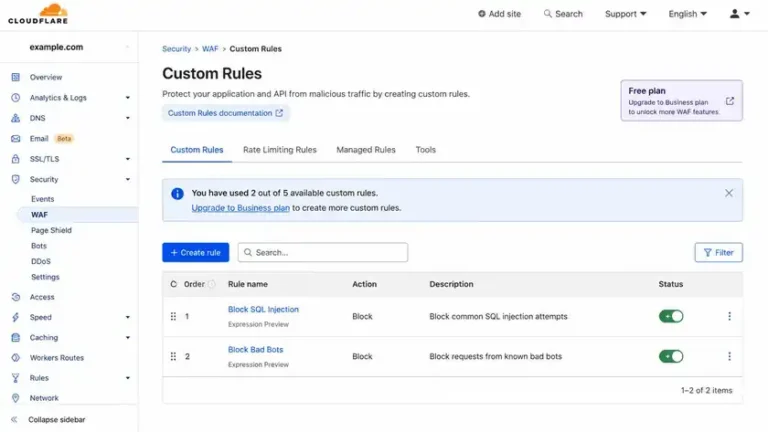Click the WAF breadcrumb link
This screenshot has width=768, height=432.
210,48
